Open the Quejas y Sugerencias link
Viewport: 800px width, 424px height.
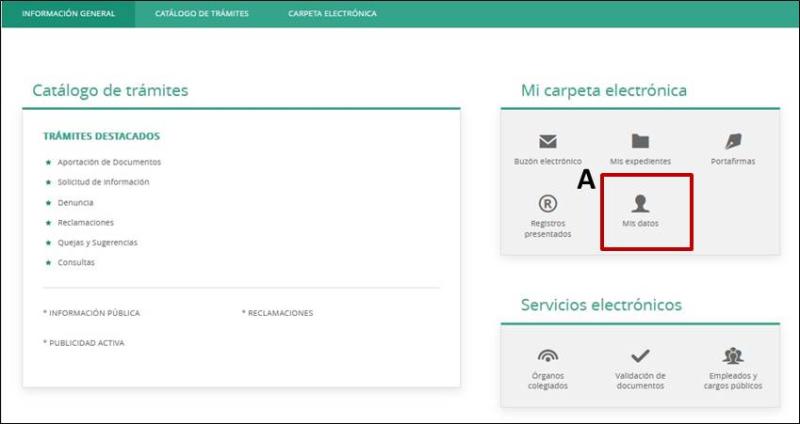click(97, 242)
